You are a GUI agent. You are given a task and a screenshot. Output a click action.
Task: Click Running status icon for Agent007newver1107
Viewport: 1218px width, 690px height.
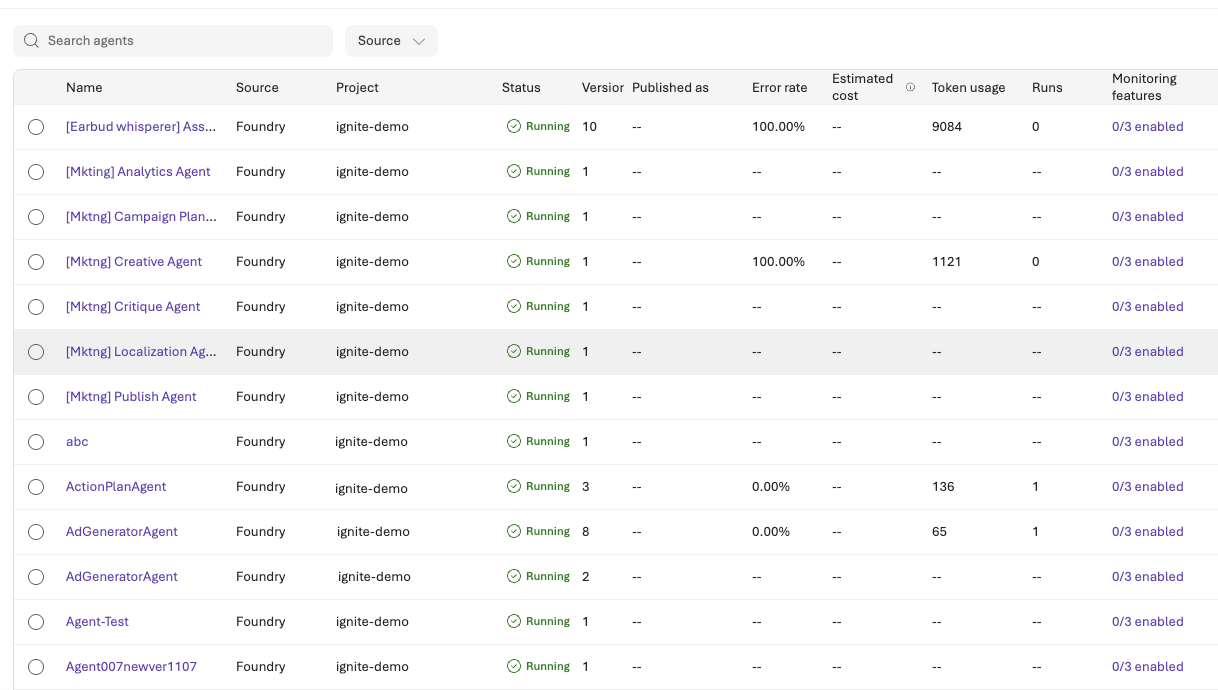(513, 666)
